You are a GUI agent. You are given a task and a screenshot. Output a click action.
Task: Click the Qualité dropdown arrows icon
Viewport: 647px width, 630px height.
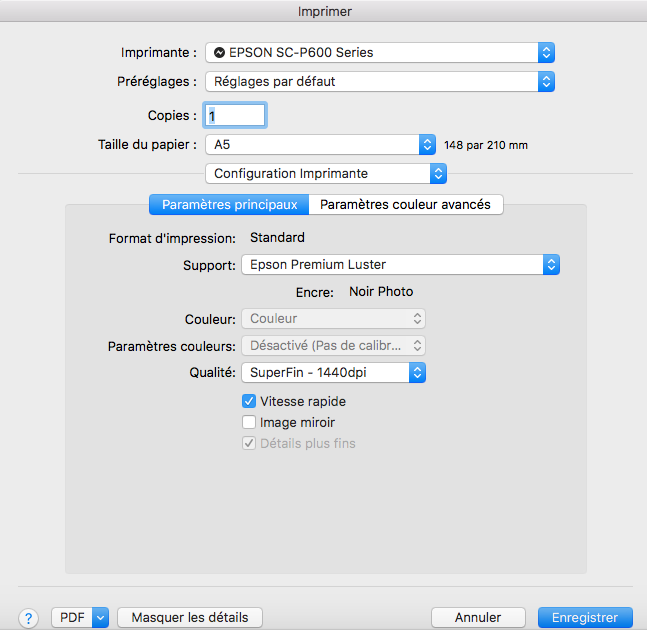(x=418, y=372)
